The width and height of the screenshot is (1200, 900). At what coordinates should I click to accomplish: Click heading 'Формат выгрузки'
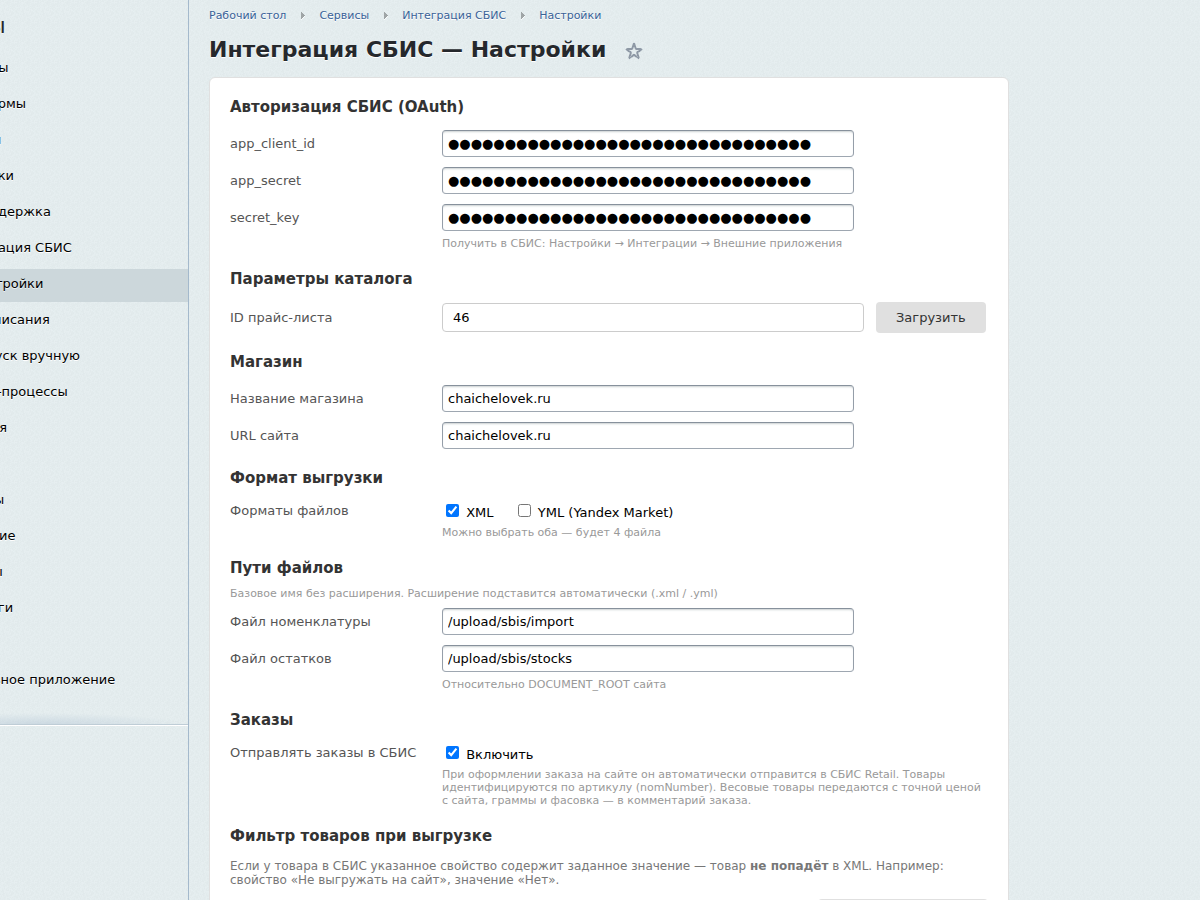click(306, 478)
